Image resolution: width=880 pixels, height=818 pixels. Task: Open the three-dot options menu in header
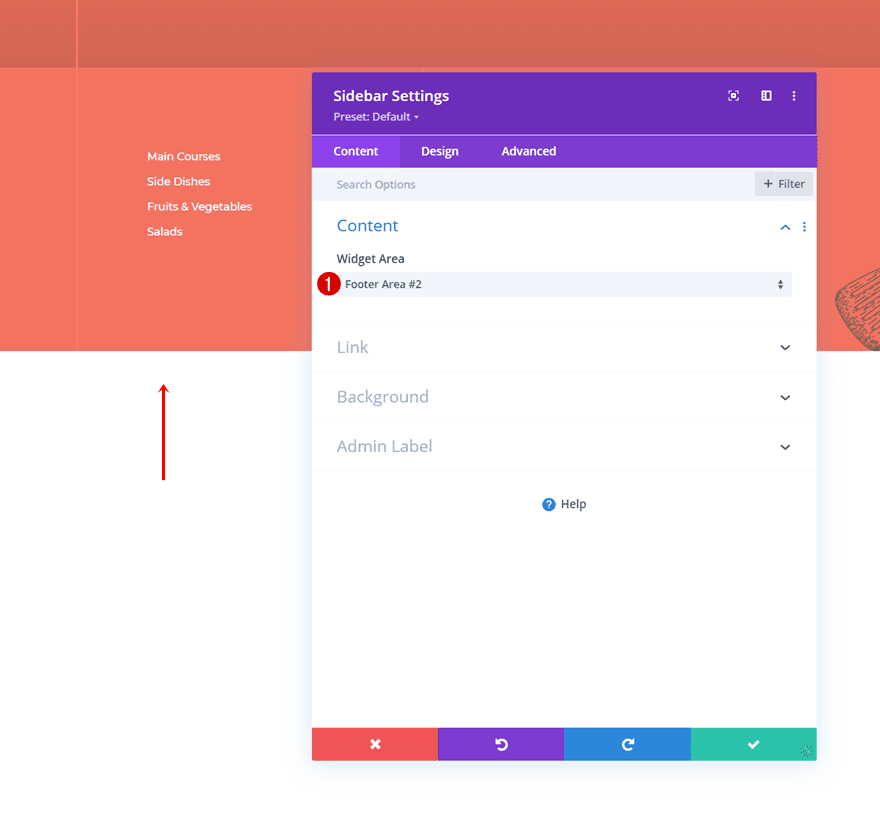click(x=794, y=95)
